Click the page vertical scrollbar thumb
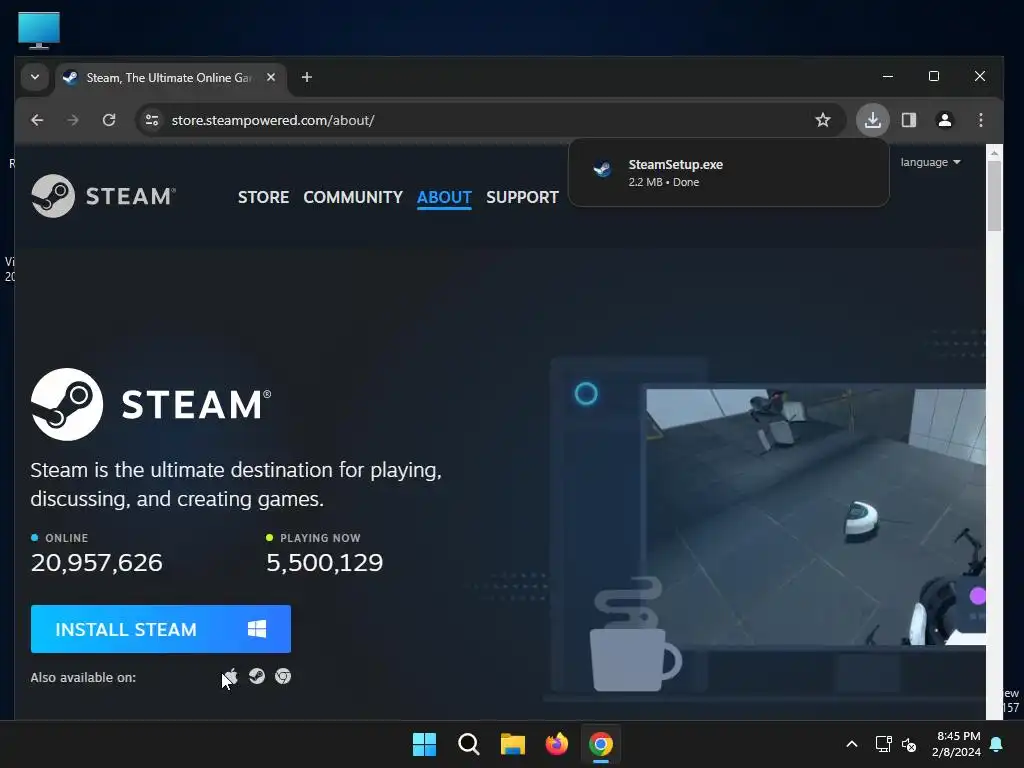Screen dimensions: 1024x768 coord(994,196)
